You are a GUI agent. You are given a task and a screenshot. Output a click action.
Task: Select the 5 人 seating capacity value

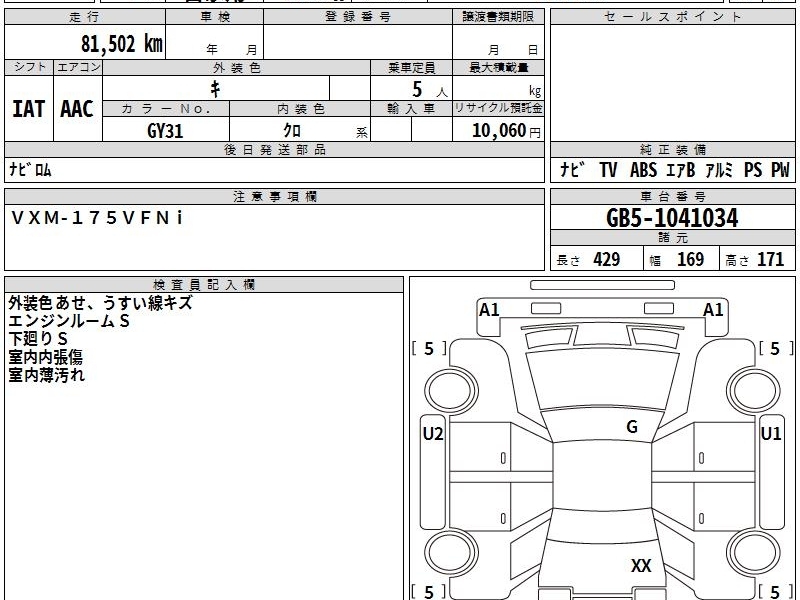[x=430, y=90]
